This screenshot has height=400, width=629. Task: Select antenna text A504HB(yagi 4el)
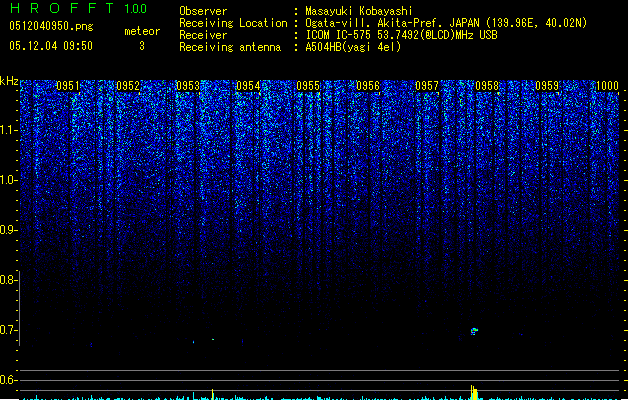pos(353,47)
